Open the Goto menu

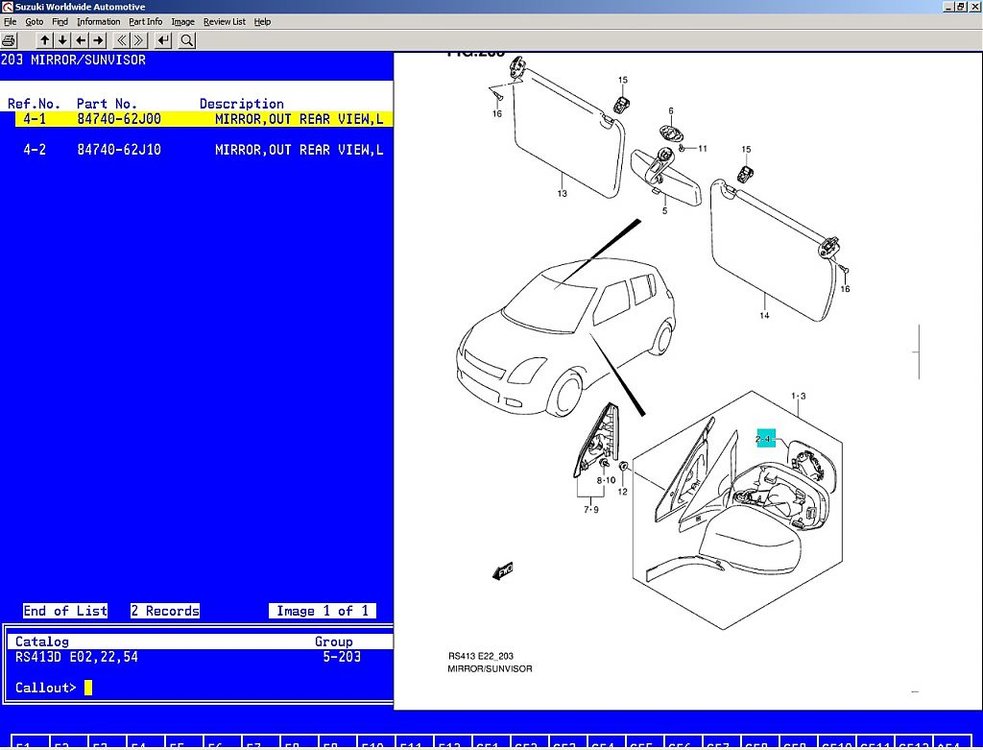(34, 21)
